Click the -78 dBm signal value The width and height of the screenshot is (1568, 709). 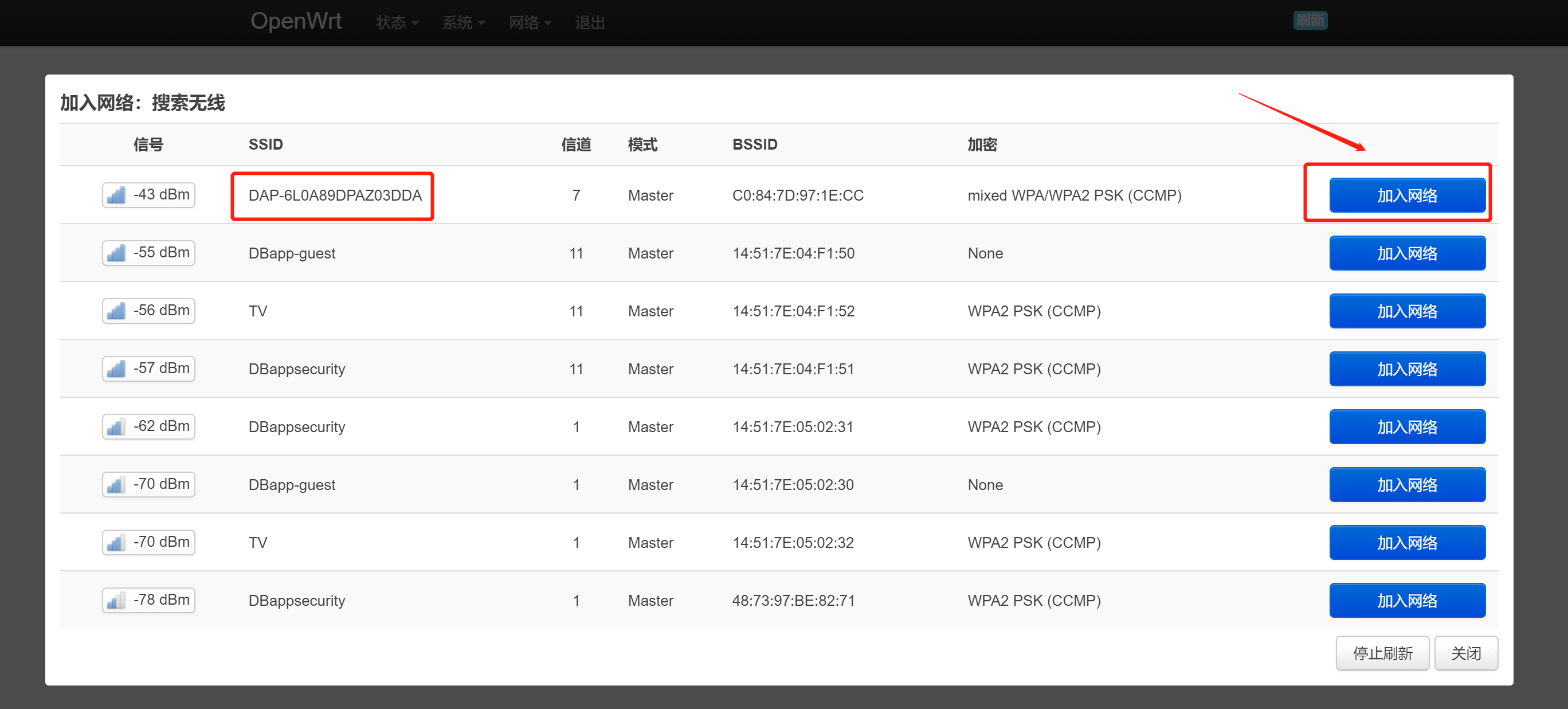(161, 600)
